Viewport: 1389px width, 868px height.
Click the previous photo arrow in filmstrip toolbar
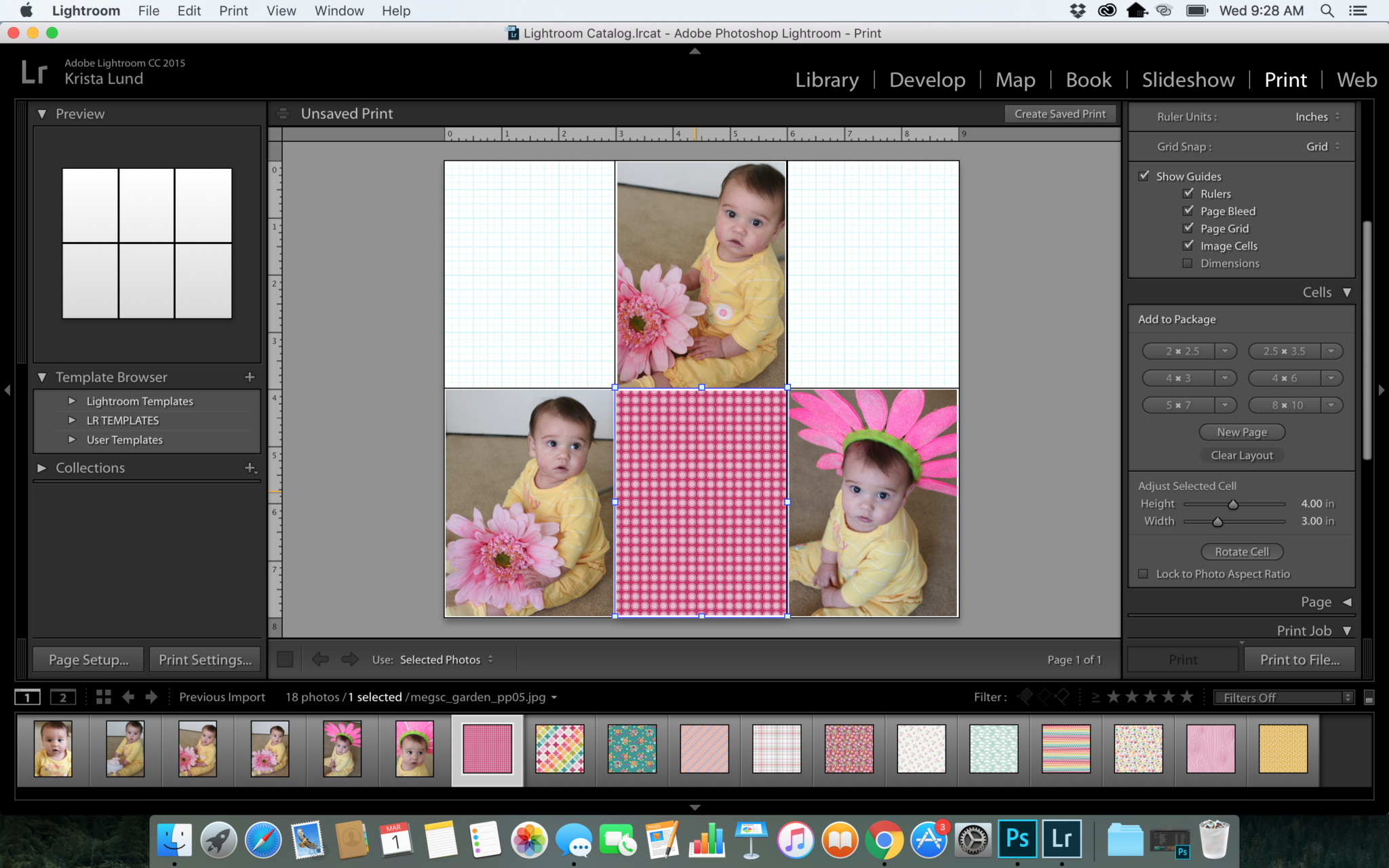click(x=128, y=696)
